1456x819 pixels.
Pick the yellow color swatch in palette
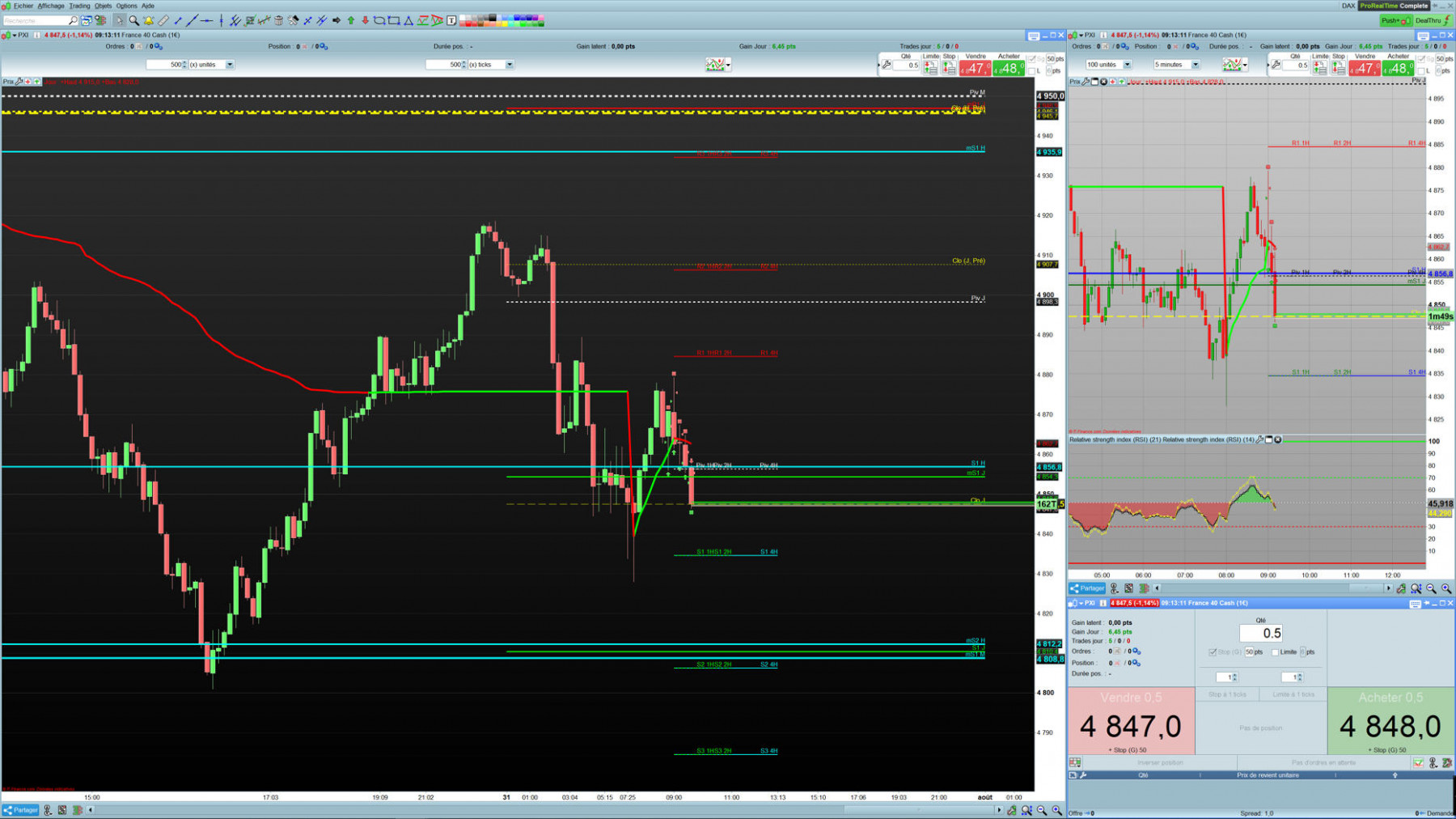coord(505,23)
